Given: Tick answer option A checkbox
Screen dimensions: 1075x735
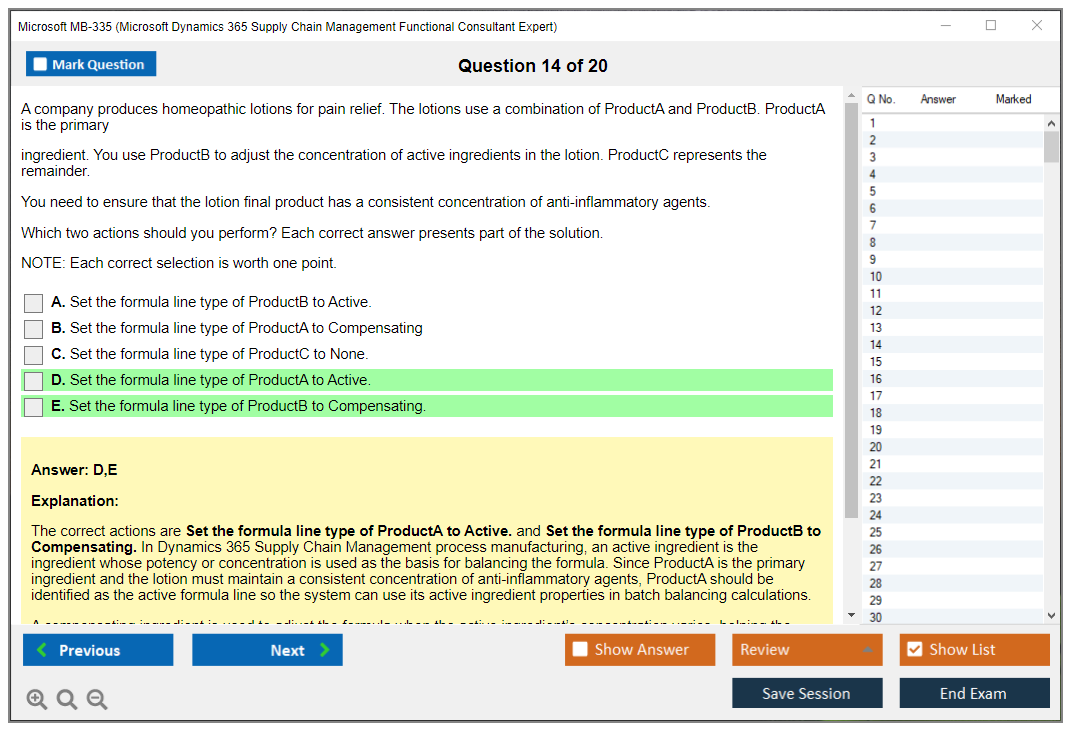Looking at the screenshot, I should point(33,303).
